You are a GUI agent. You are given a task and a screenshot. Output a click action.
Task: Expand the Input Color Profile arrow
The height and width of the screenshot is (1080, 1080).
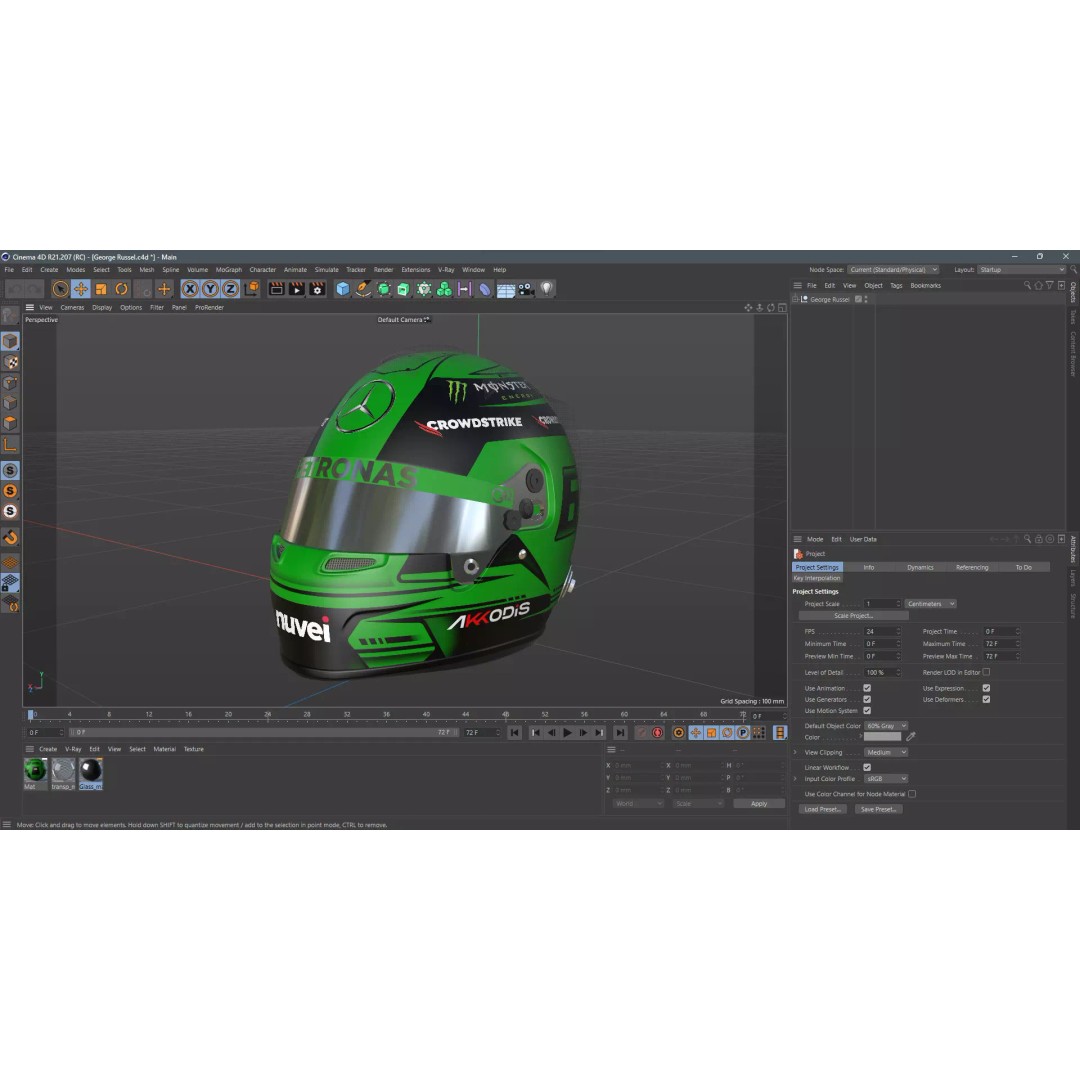point(796,779)
